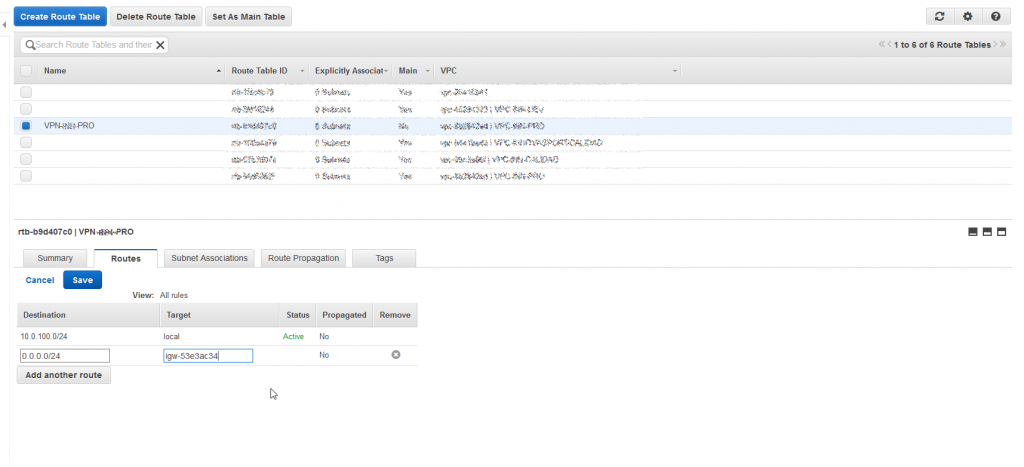The height and width of the screenshot is (467, 1024).
Task: Save the edited routes
Action: tap(82, 280)
